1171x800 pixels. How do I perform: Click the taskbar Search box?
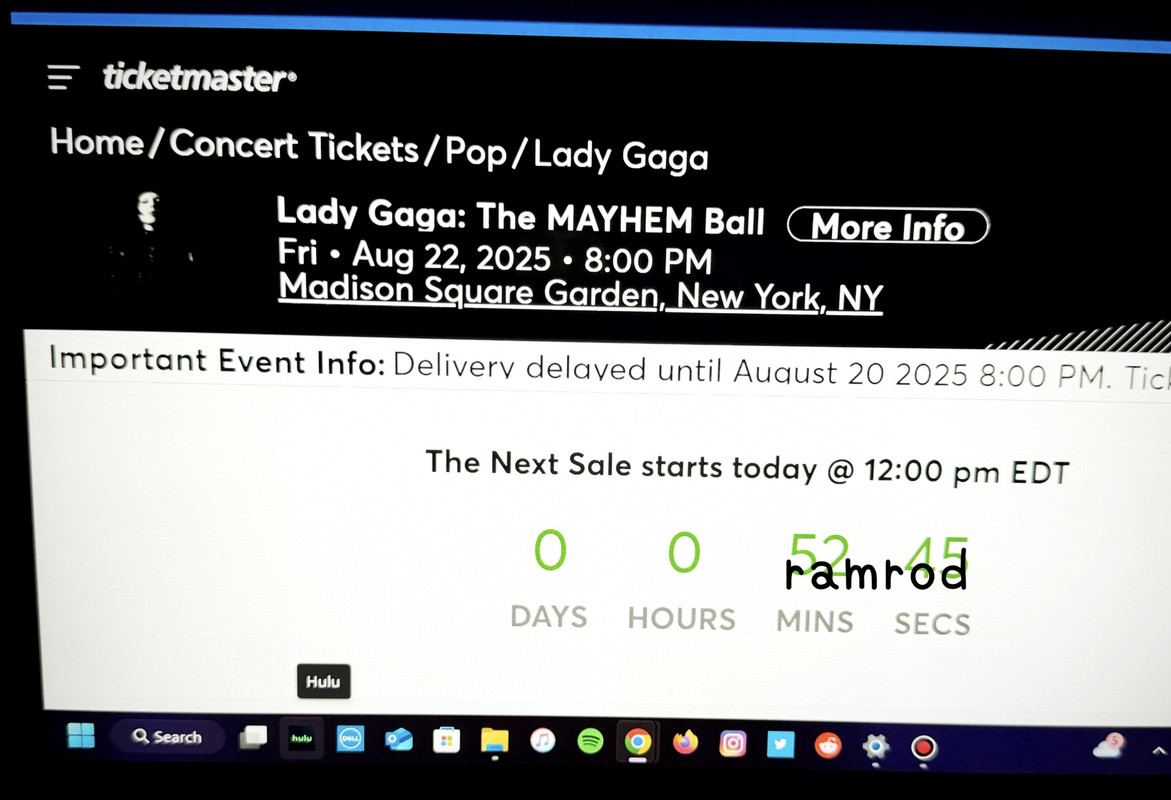[167, 737]
